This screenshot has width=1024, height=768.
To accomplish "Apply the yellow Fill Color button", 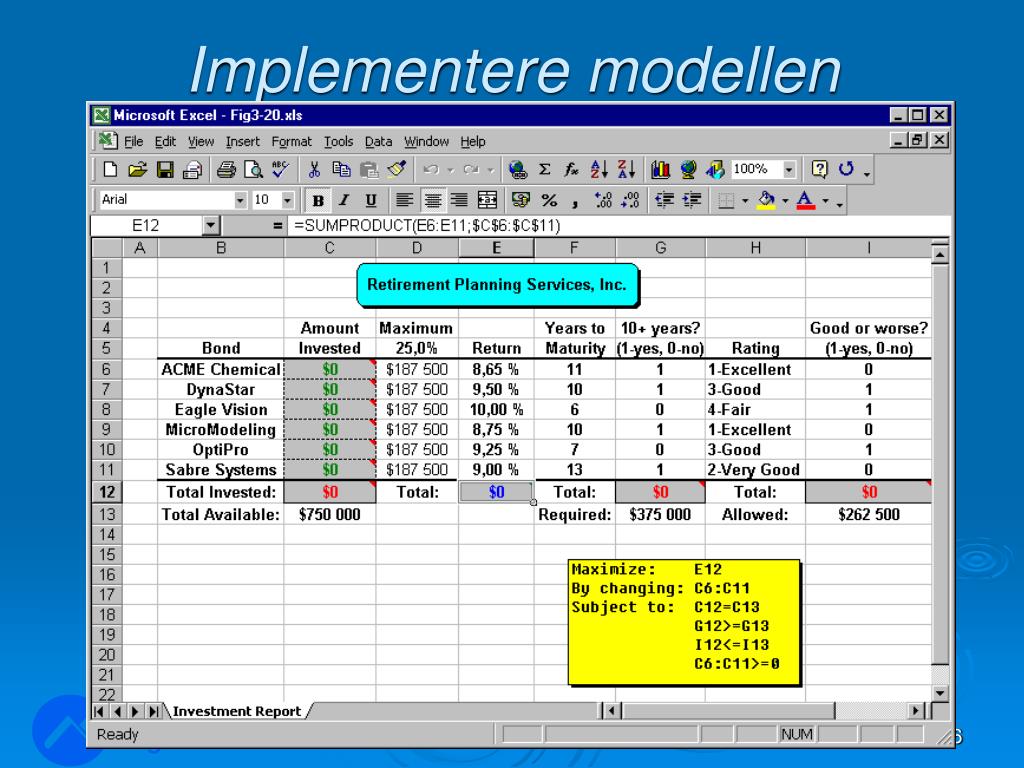I will [766, 200].
